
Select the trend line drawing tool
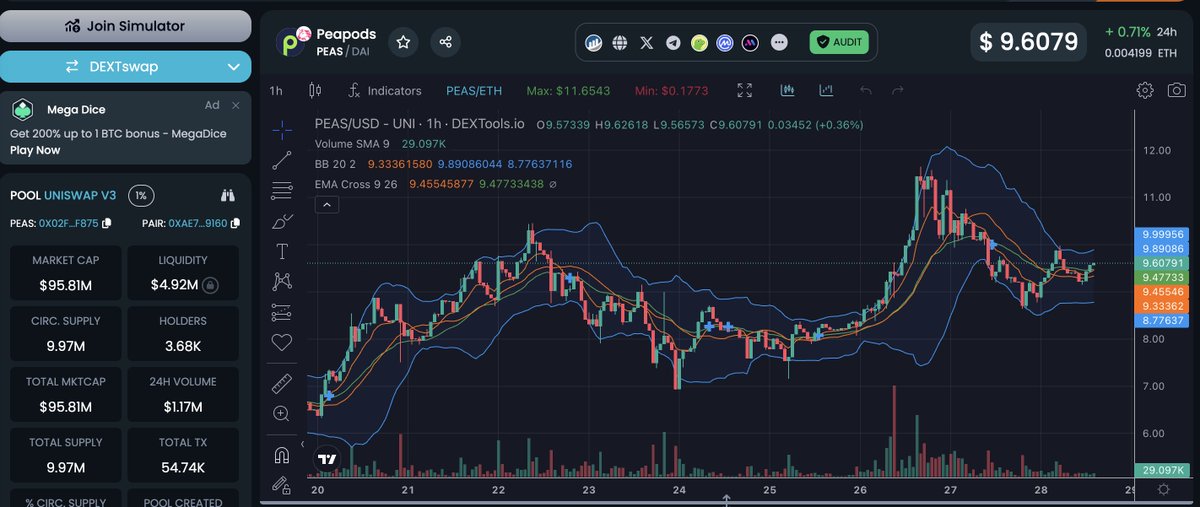(282, 159)
